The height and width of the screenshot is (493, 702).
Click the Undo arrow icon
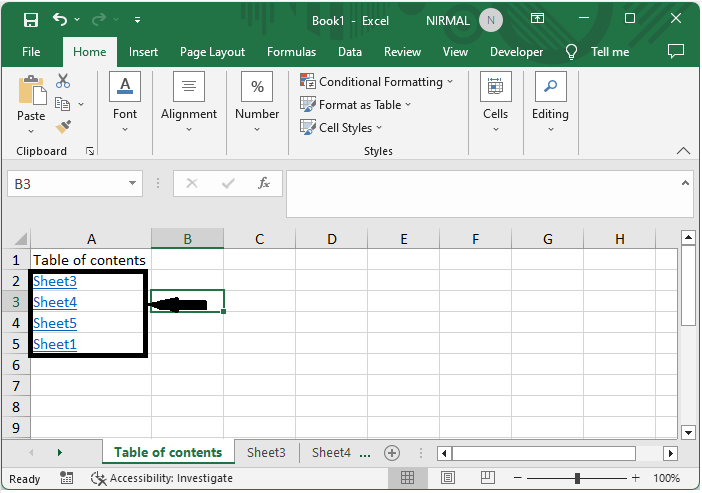point(60,19)
